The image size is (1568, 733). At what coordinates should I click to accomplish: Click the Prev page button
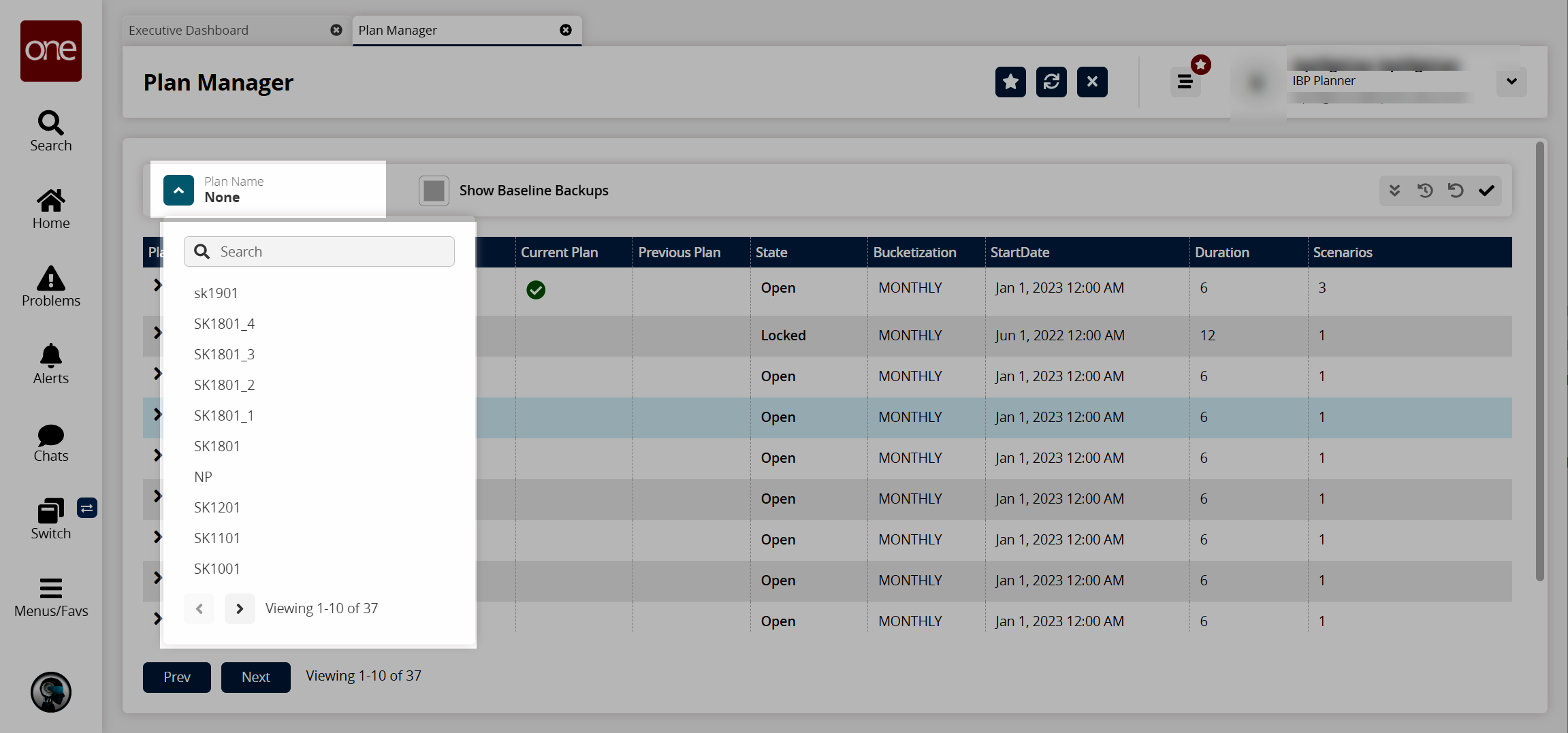(176, 677)
